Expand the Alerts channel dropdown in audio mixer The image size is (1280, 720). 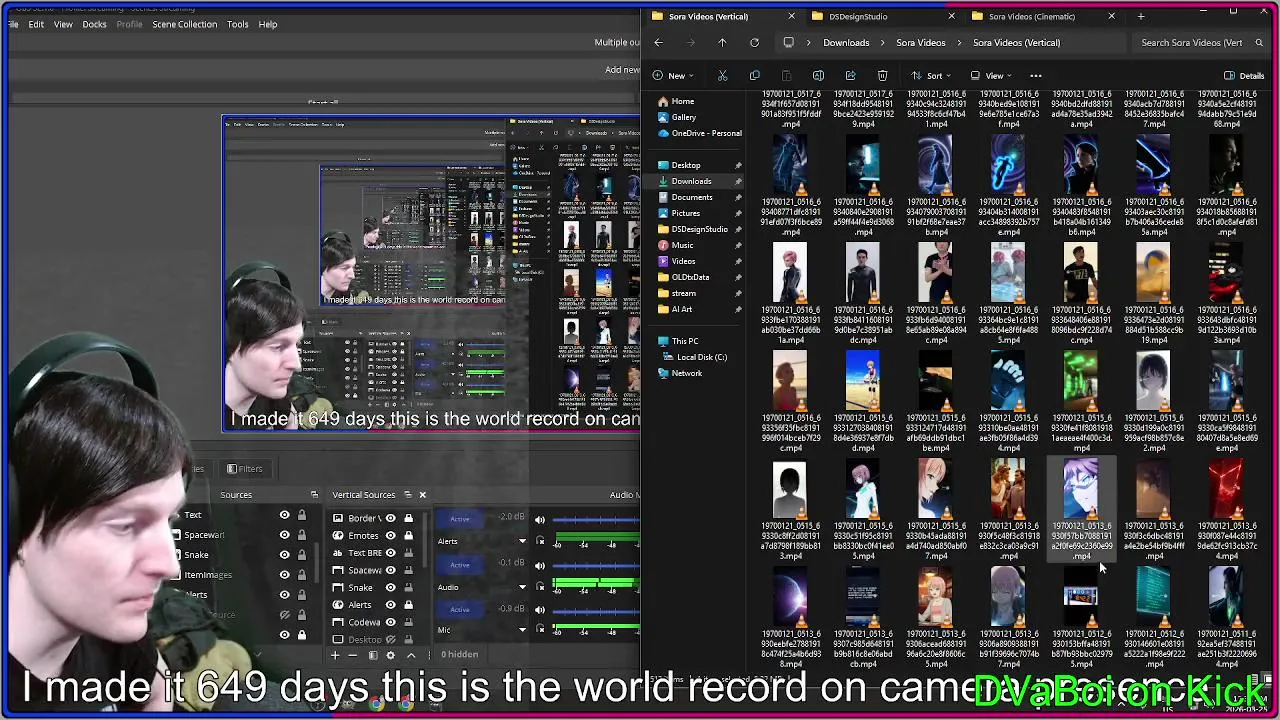pos(522,541)
